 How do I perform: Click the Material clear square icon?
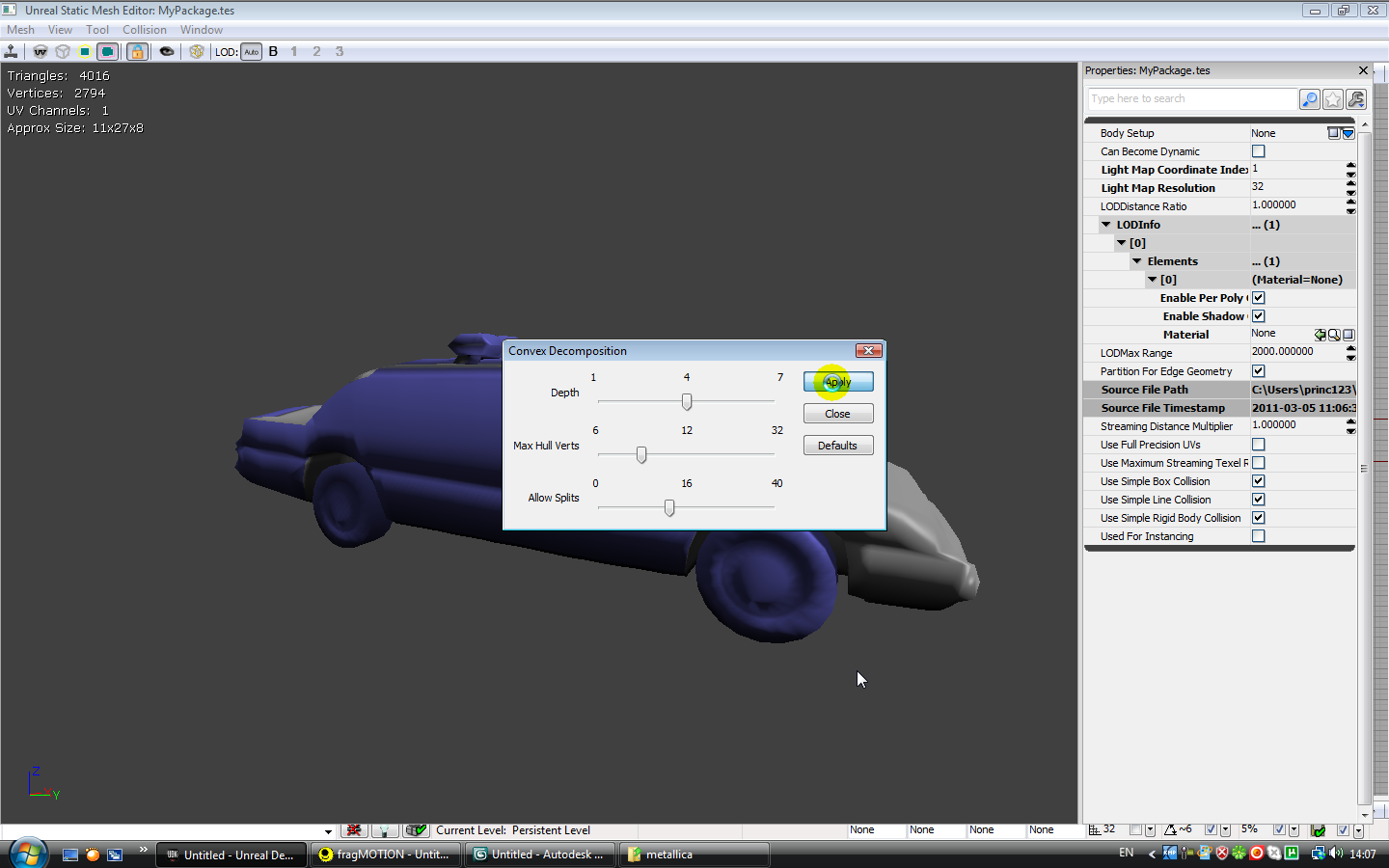pyautogui.click(x=1348, y=335)
